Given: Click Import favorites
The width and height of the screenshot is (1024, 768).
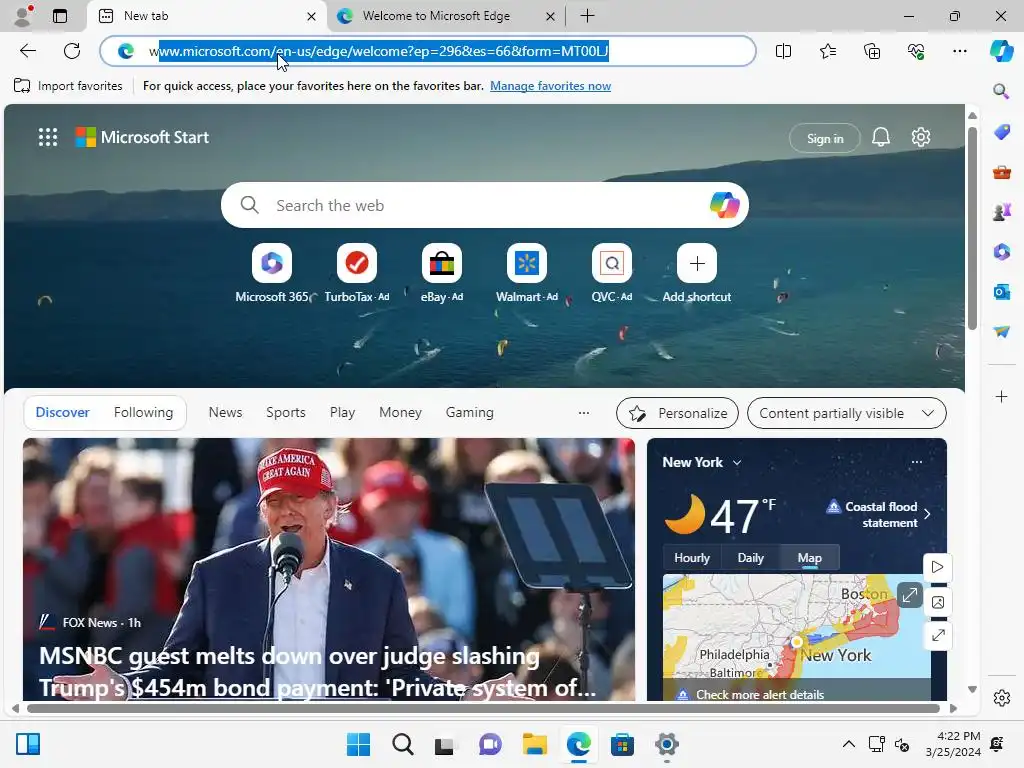Looking at the screenshot, I should point(68,86).
